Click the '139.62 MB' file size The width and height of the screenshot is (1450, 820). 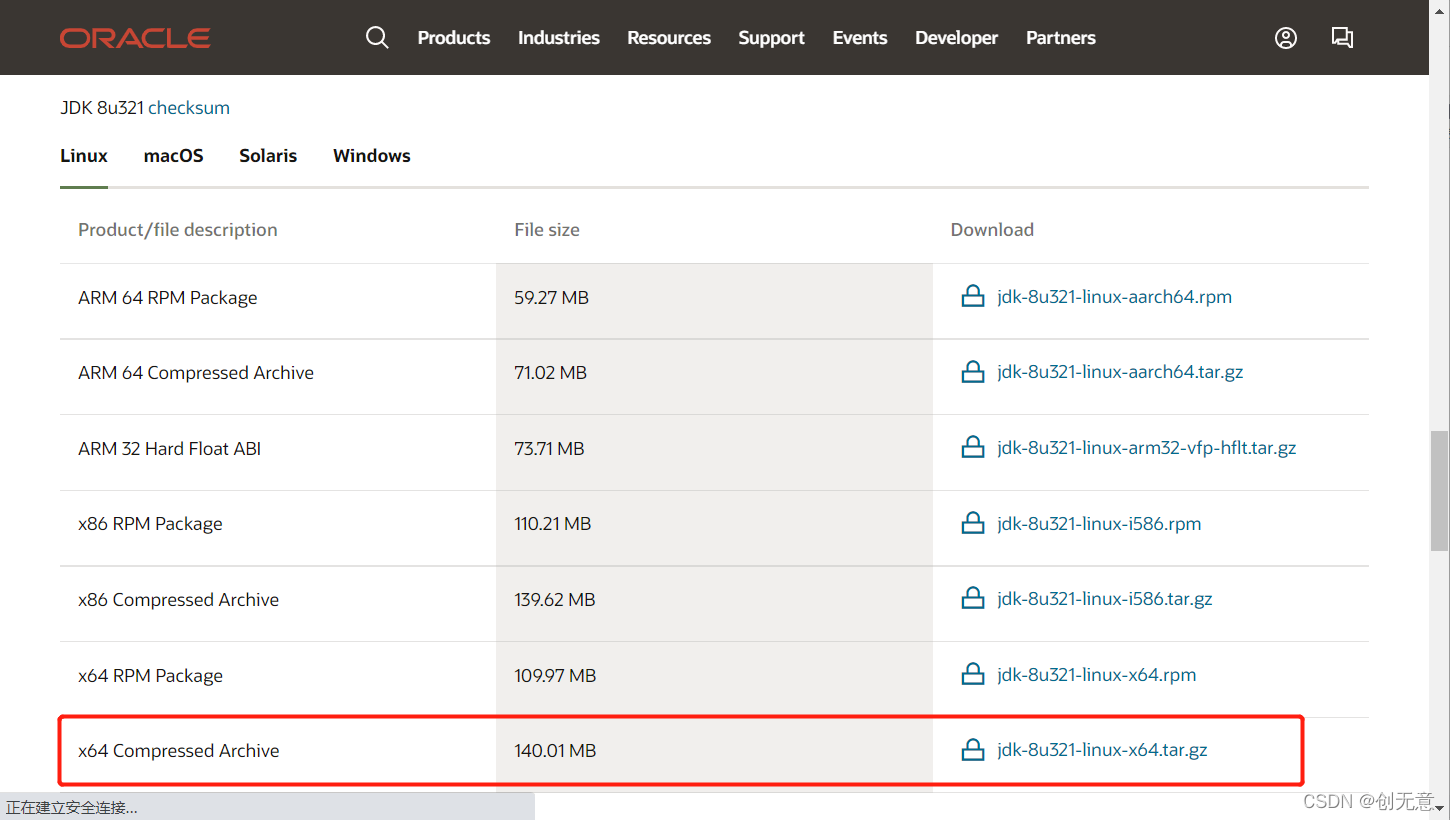point(555,600)
